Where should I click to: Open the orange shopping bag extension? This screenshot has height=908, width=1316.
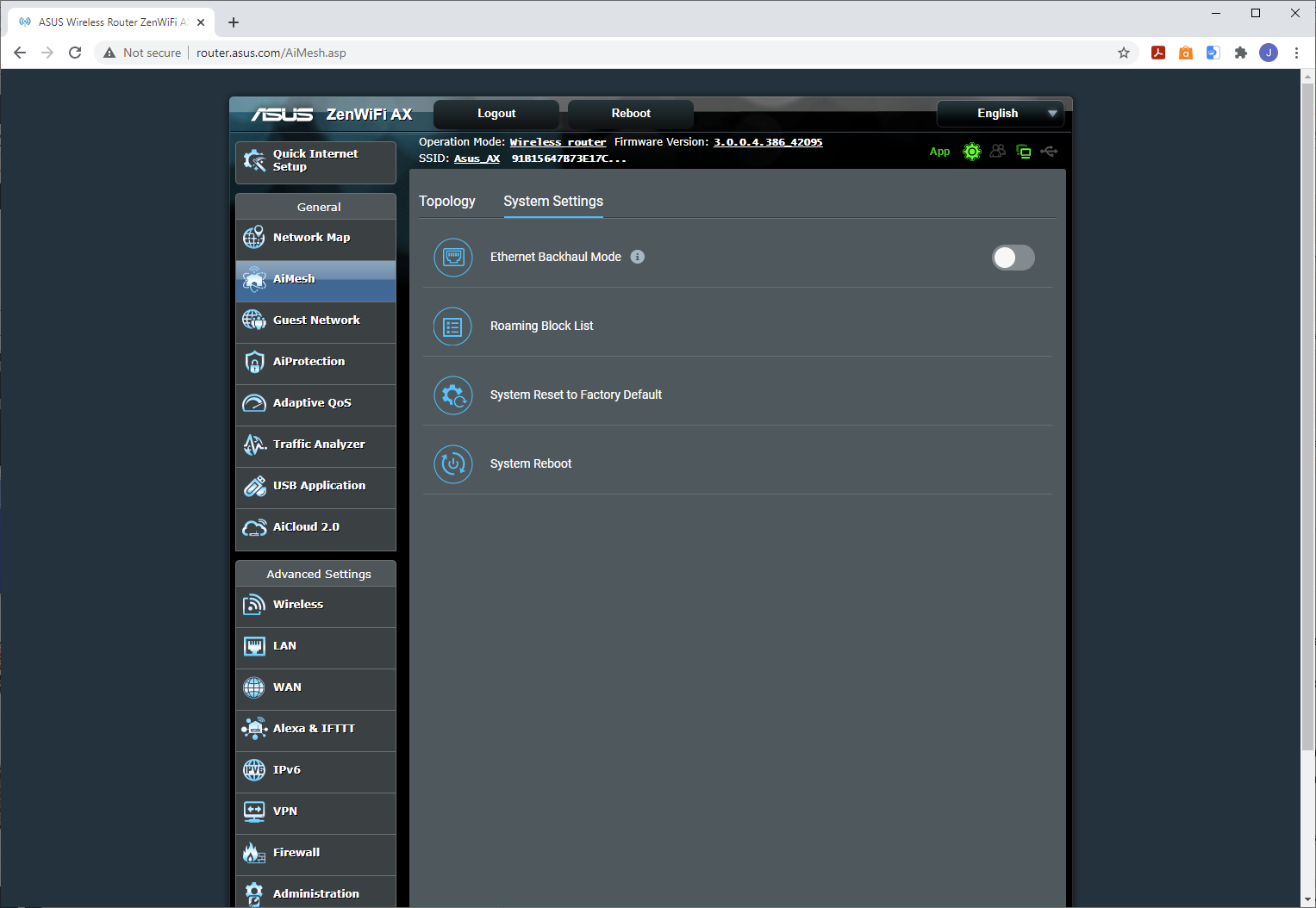click(x=1186, y=53)
